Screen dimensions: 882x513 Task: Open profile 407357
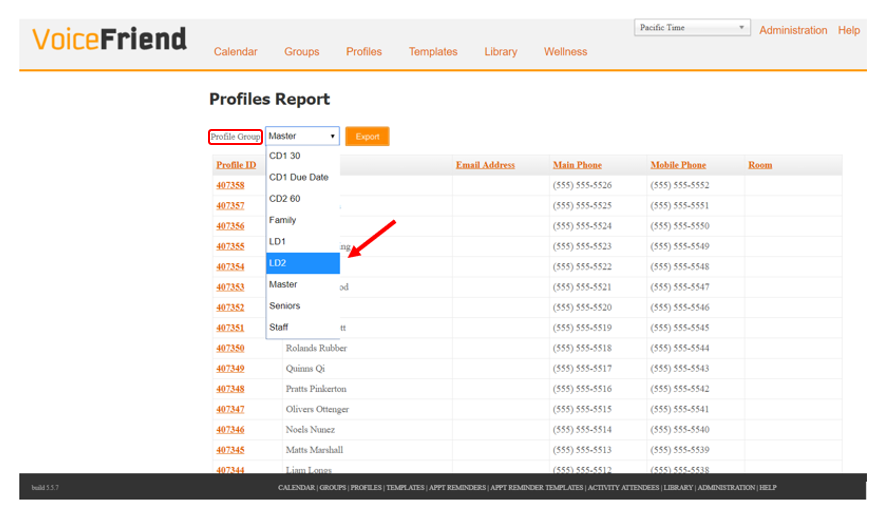(x=230, y=205)
